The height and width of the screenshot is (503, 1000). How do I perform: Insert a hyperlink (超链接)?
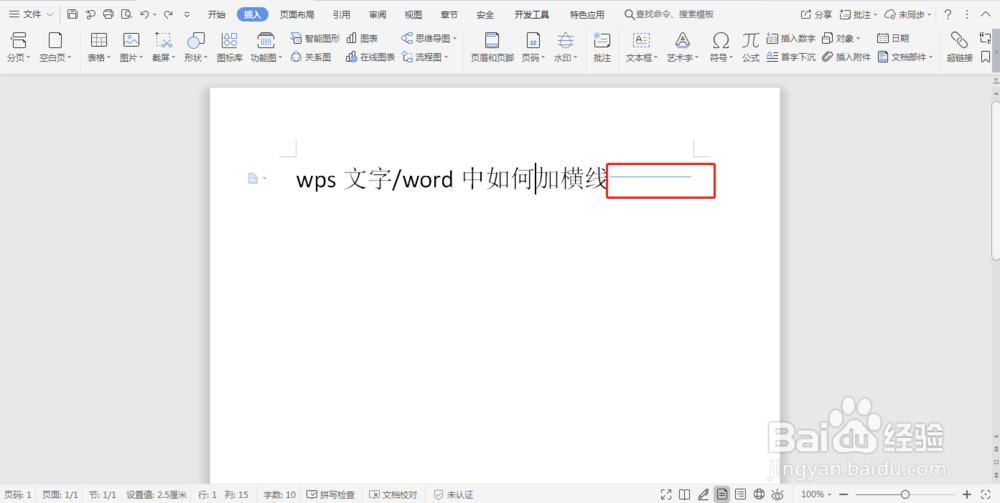tap(959, 48)
